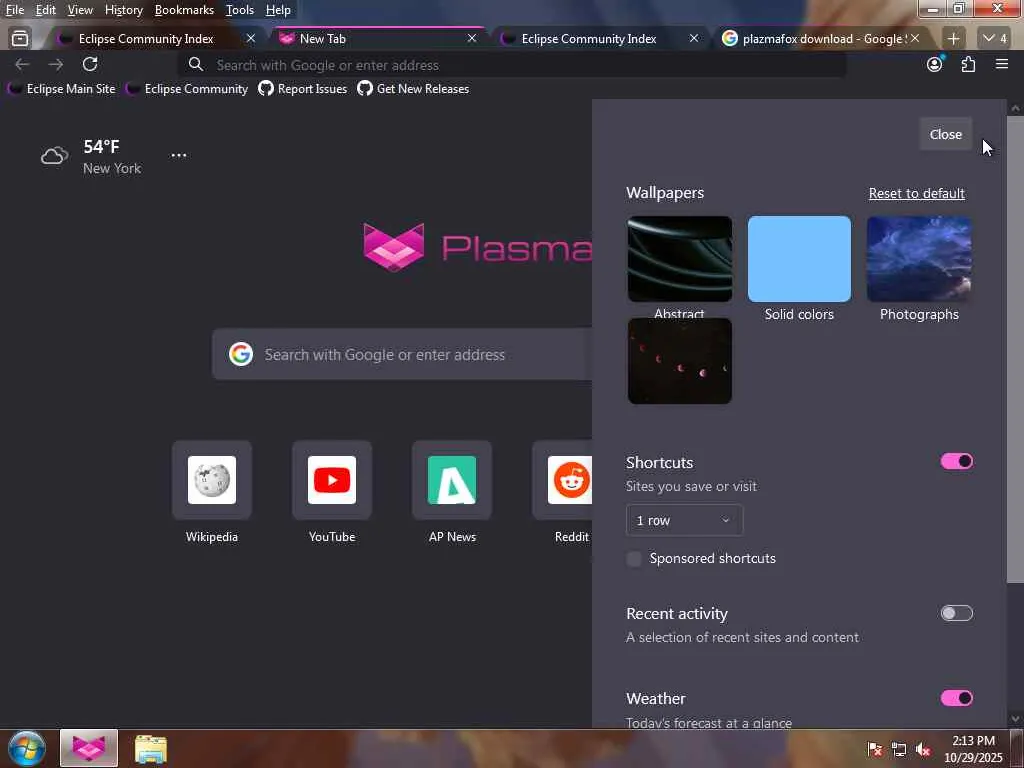
Task: Click the 54°F temperature reading
Action: [101, 146]
